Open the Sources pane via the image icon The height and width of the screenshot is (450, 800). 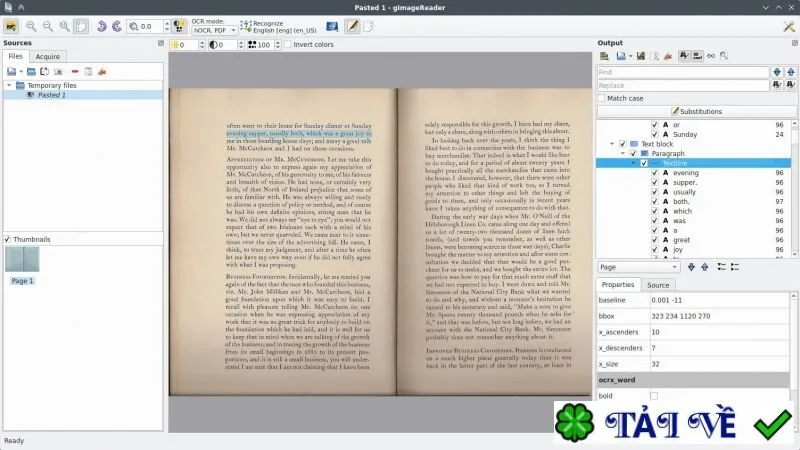11,26
